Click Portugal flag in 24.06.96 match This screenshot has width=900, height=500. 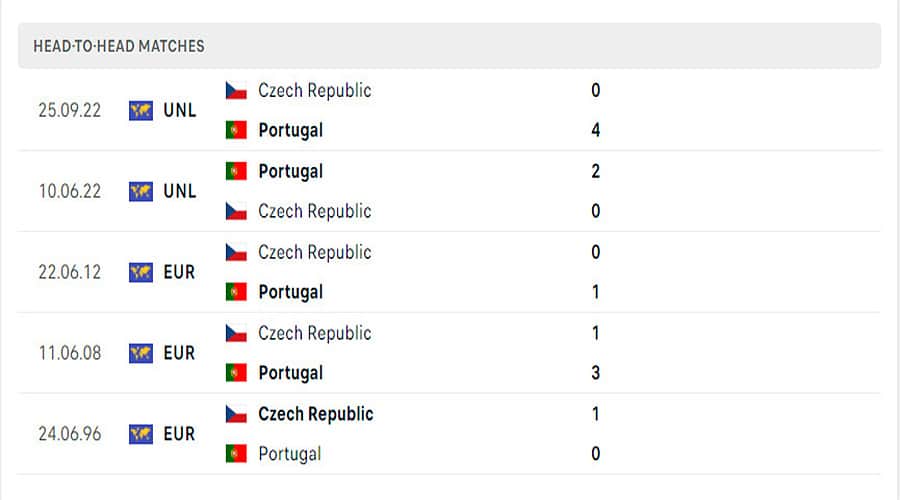click(236, 454)
